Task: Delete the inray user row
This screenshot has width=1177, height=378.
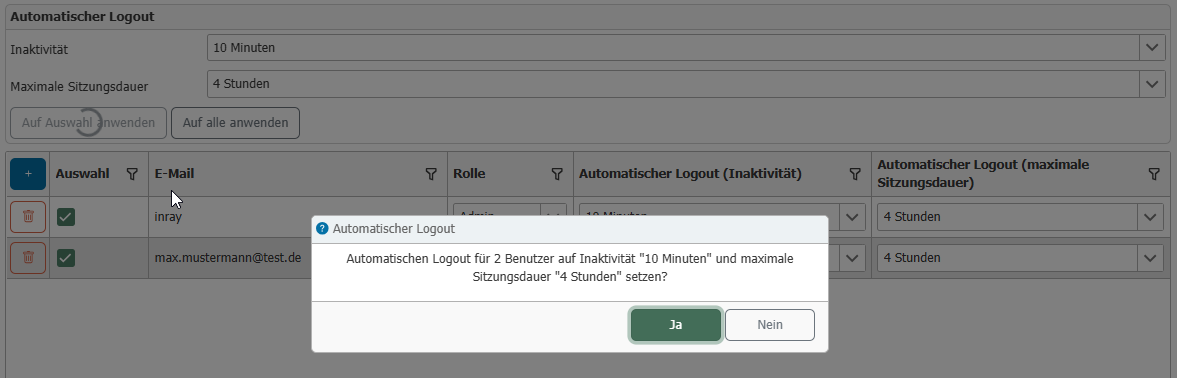Action: pos(29,217)
